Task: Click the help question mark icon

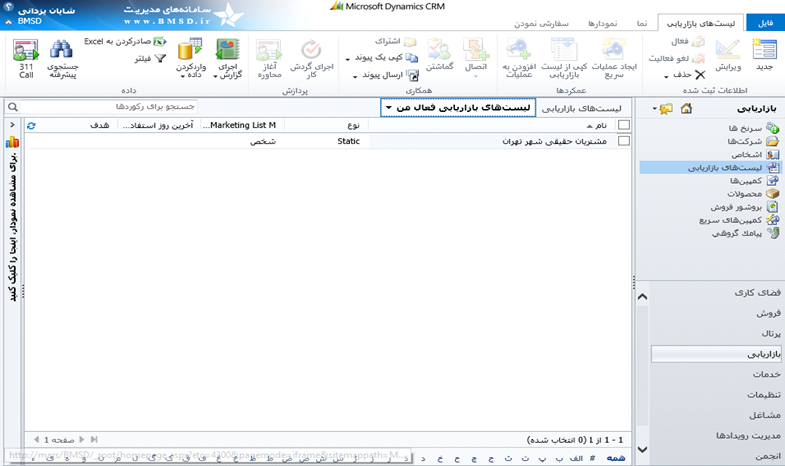Action: pyautogui.click(x=9, y=7)
